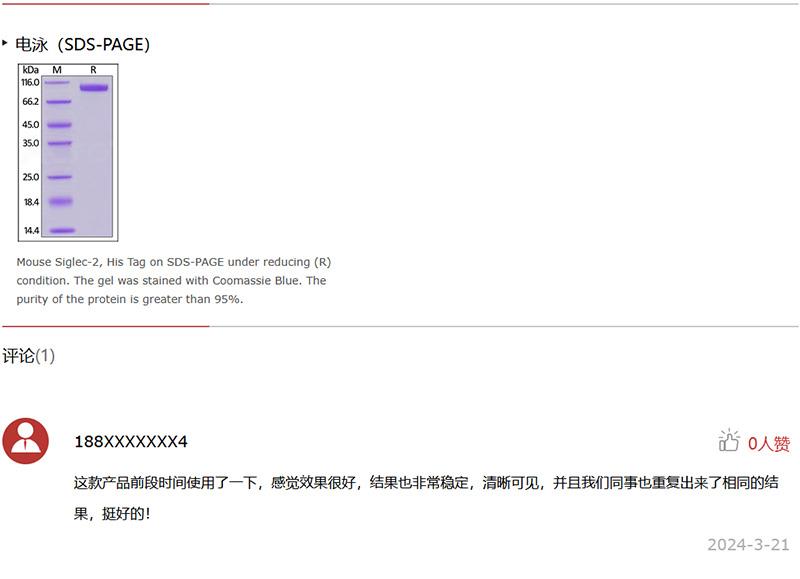Image resolution: width=800 pixels, height=579 pixels.
Task: Select the 电泳 (SDS-PAGE) section heading
Action: [83, 44]
